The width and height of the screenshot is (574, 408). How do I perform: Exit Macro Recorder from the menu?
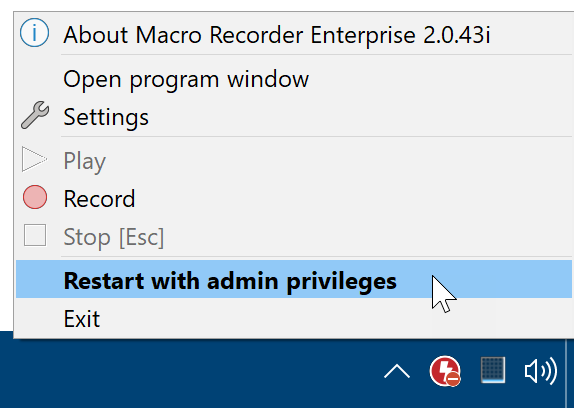[x=82, y=319]
